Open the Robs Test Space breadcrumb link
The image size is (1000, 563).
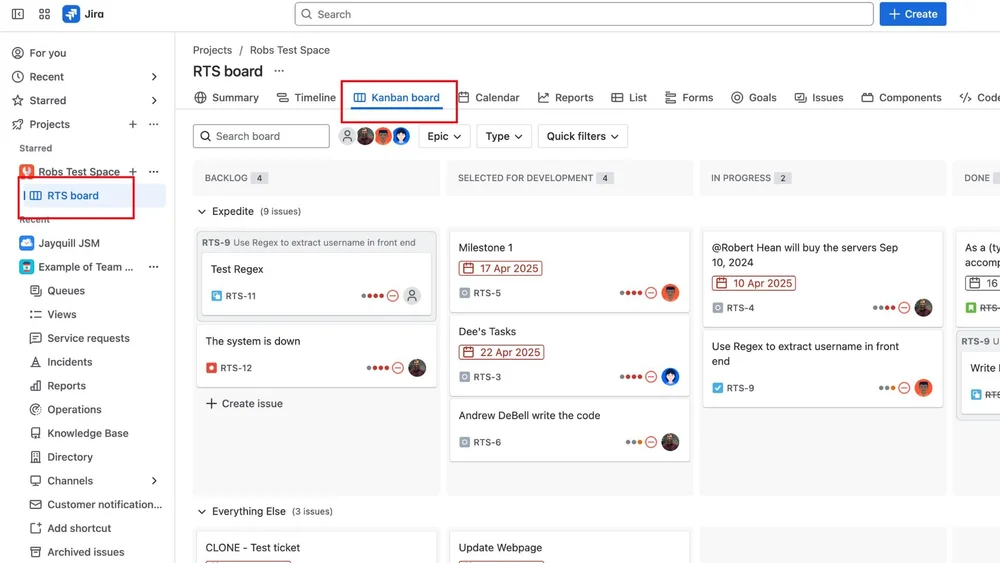pos(290,50)
